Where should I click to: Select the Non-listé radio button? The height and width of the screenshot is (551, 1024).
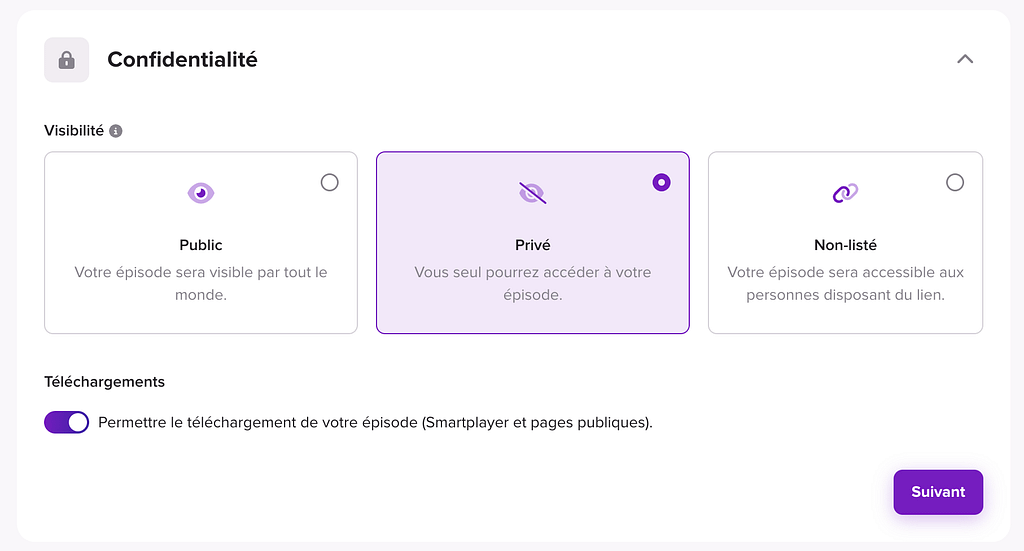(955, 182)
